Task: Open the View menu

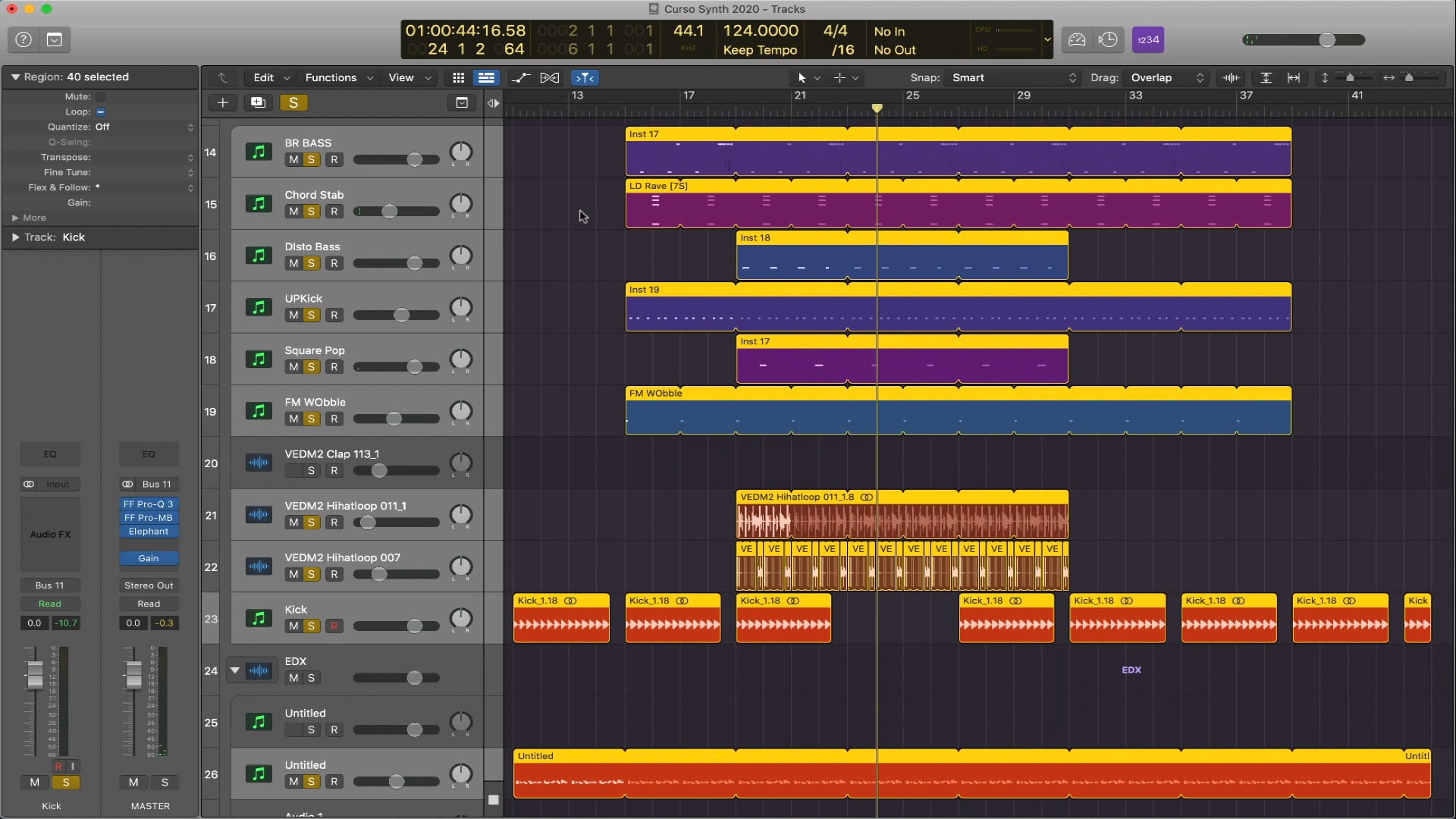Action: coord(409,77)
